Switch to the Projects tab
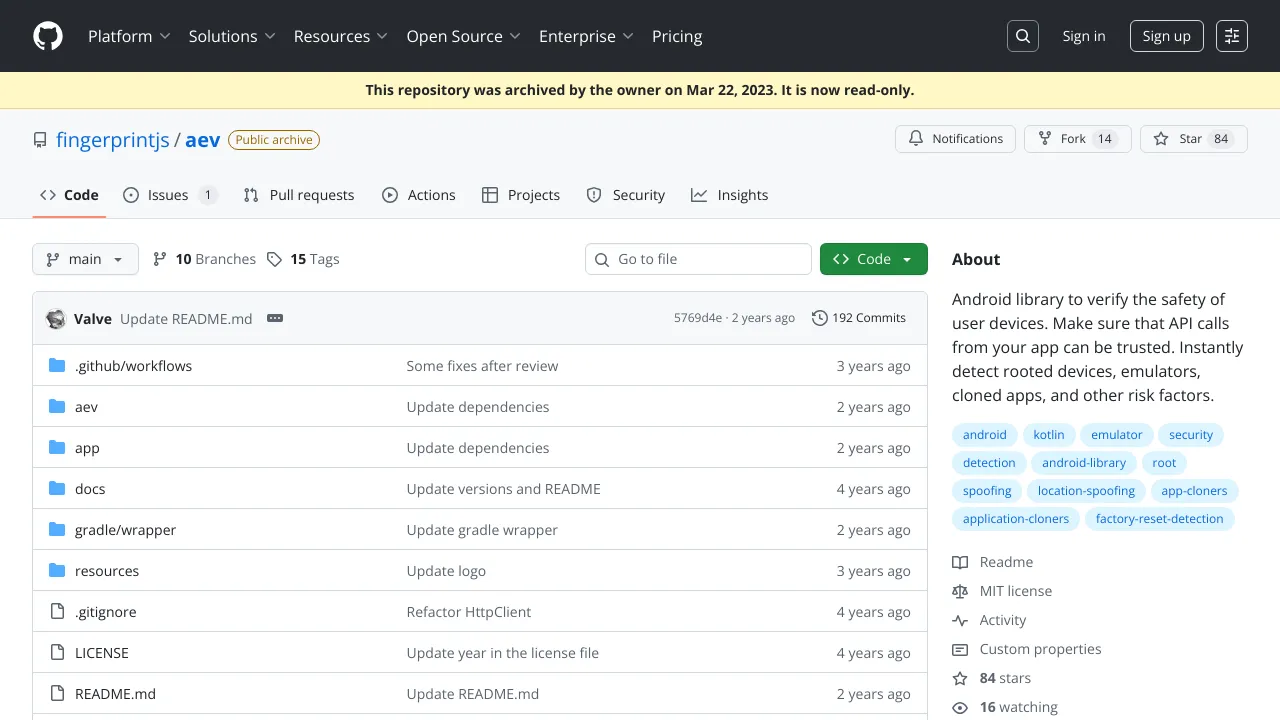Viewport: 1280px width, 720px height. tap(521, 195)
